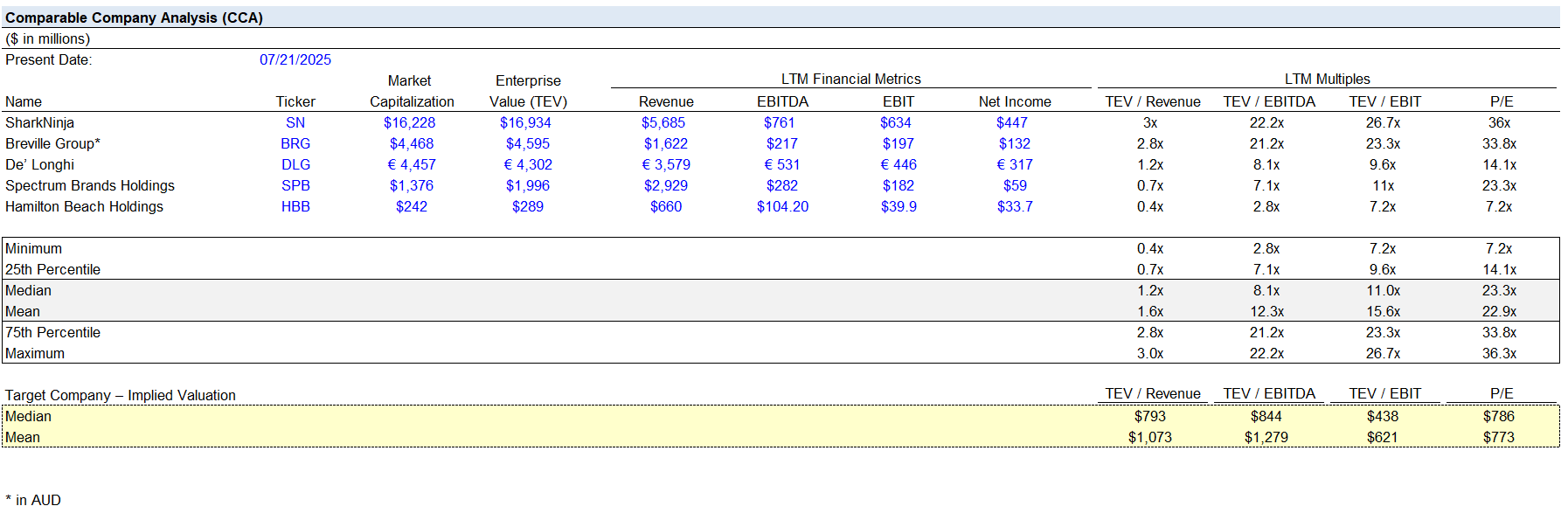This screenshot has height=520, width=1568.
Task: Select SharkNinja net income $447
Action: 1012,122
